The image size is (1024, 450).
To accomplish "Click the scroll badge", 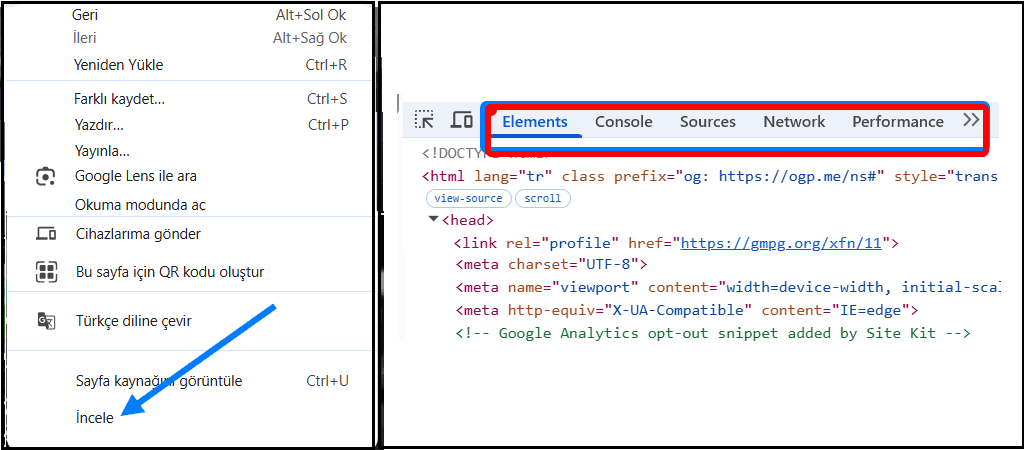I will click(x=543, y=199).
